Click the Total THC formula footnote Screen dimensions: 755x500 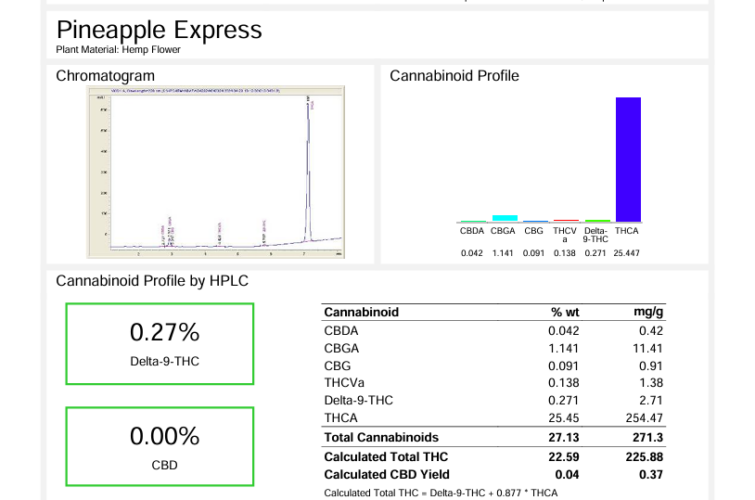441,493
